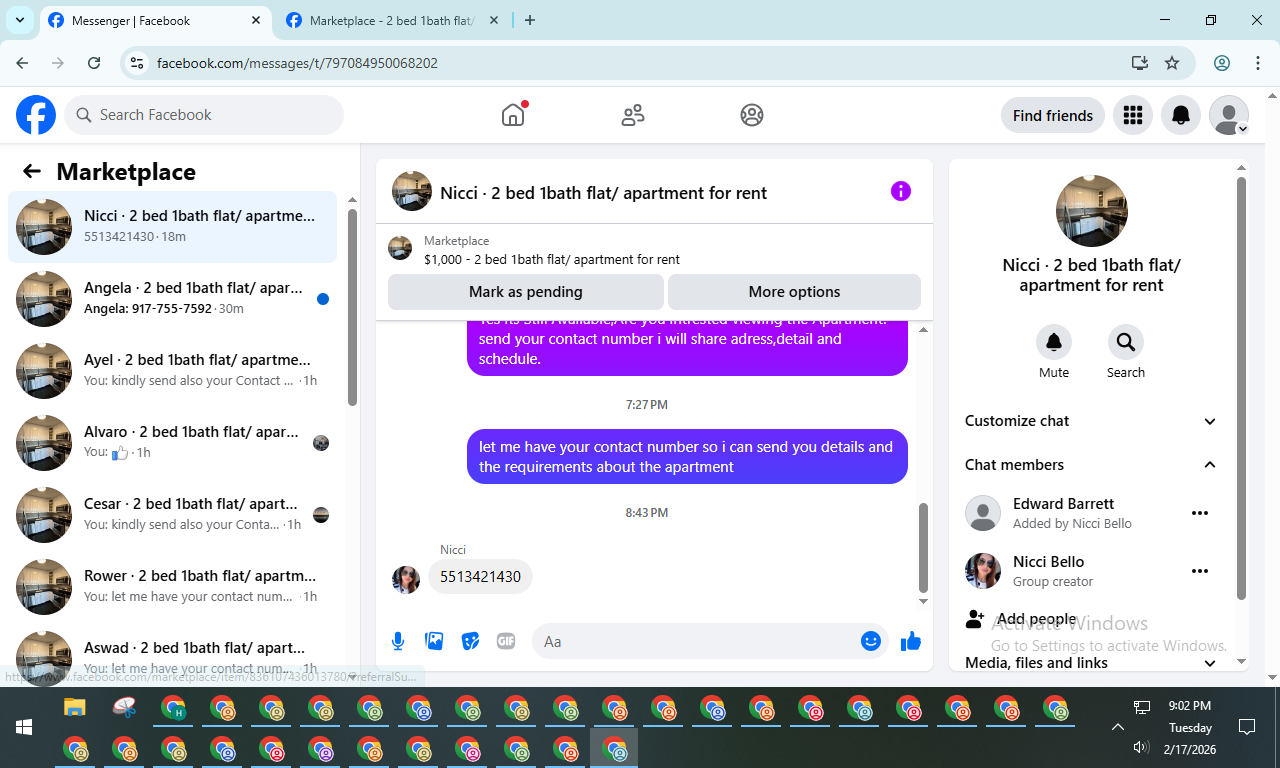
Task: Expand Media, files and links section
Action: [1091, 663]
